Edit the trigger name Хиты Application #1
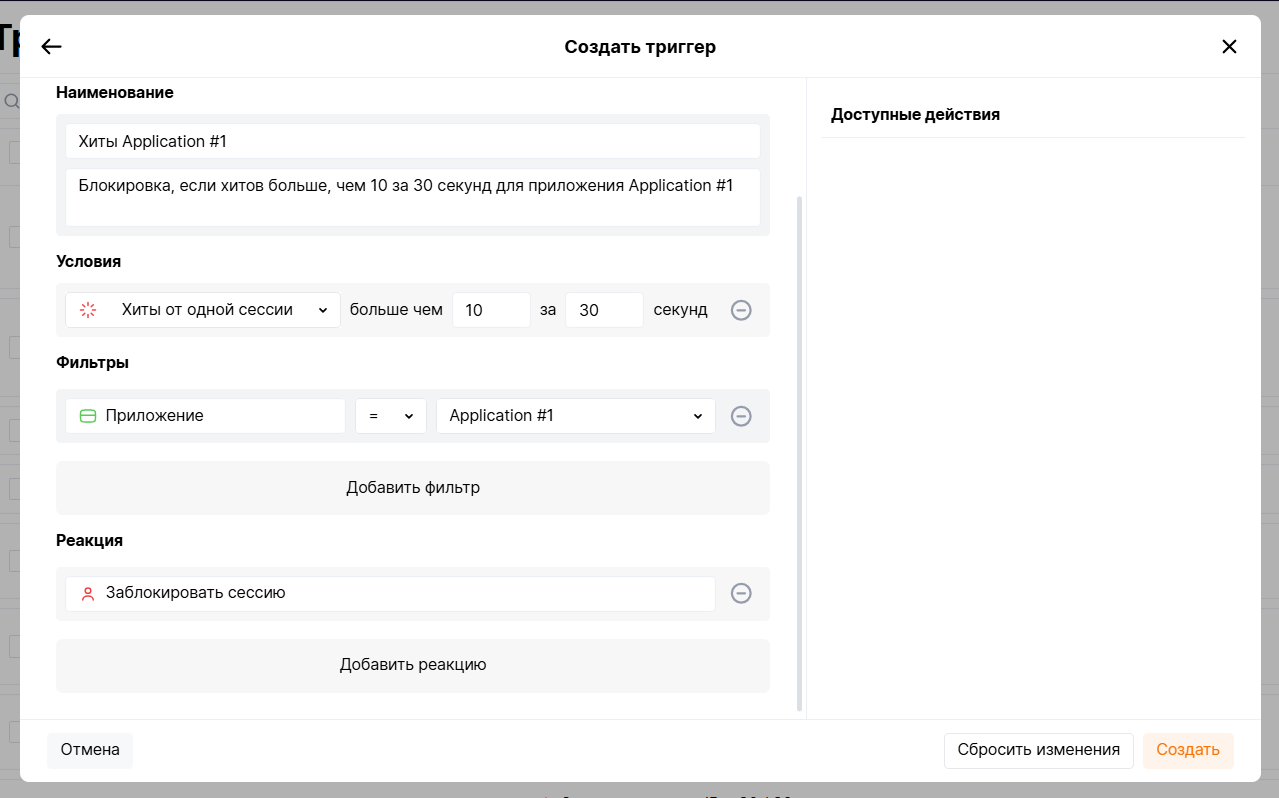The image size is (1279, 798). (x=413, y=141)
